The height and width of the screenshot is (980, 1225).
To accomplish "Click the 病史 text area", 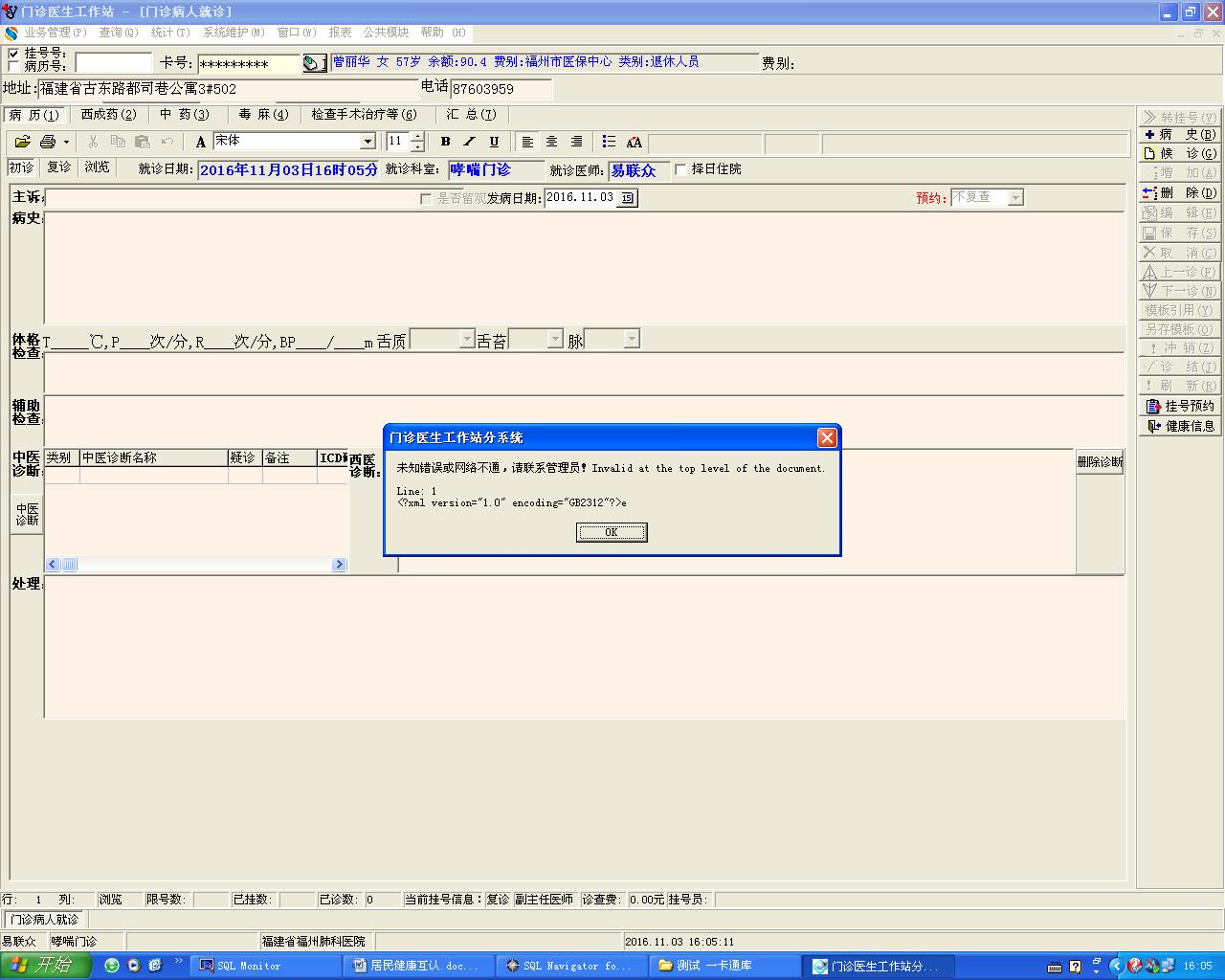I will [584, 268].
